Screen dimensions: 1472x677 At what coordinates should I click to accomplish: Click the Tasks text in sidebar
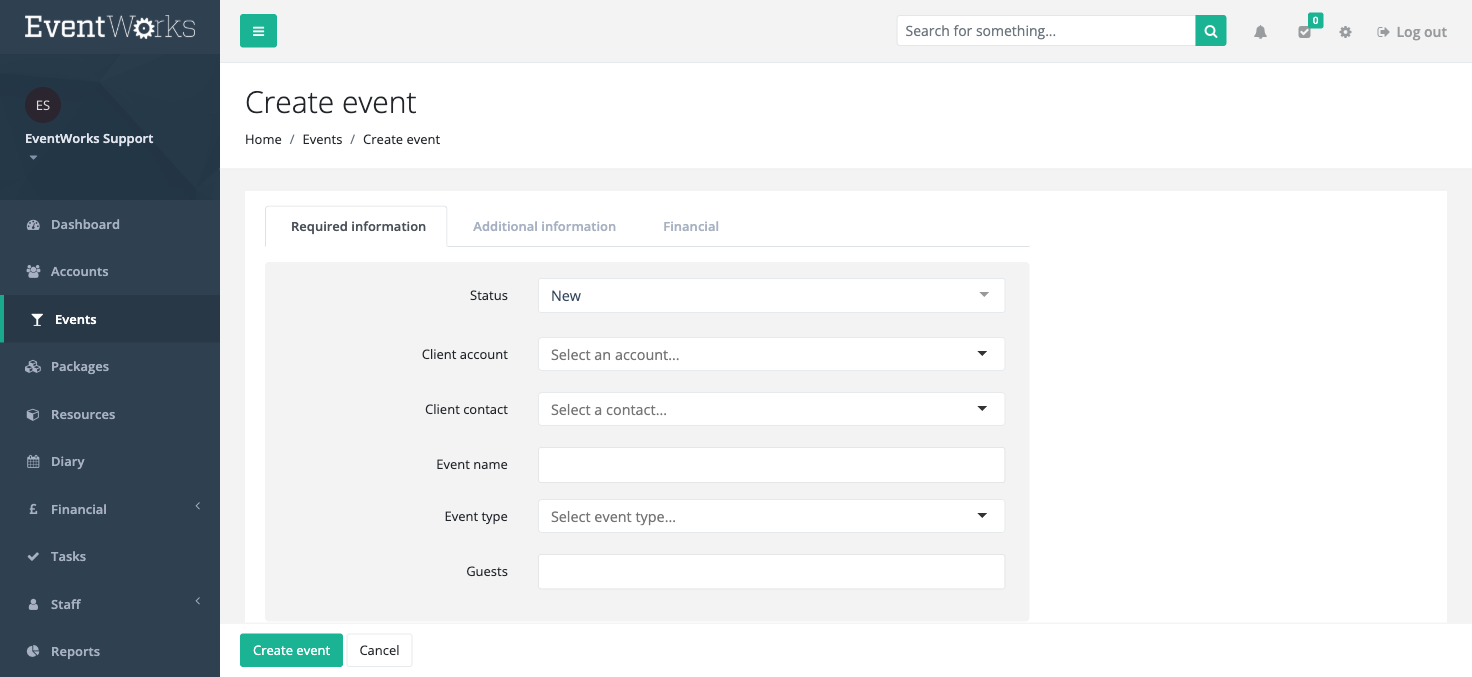(68, 557)
